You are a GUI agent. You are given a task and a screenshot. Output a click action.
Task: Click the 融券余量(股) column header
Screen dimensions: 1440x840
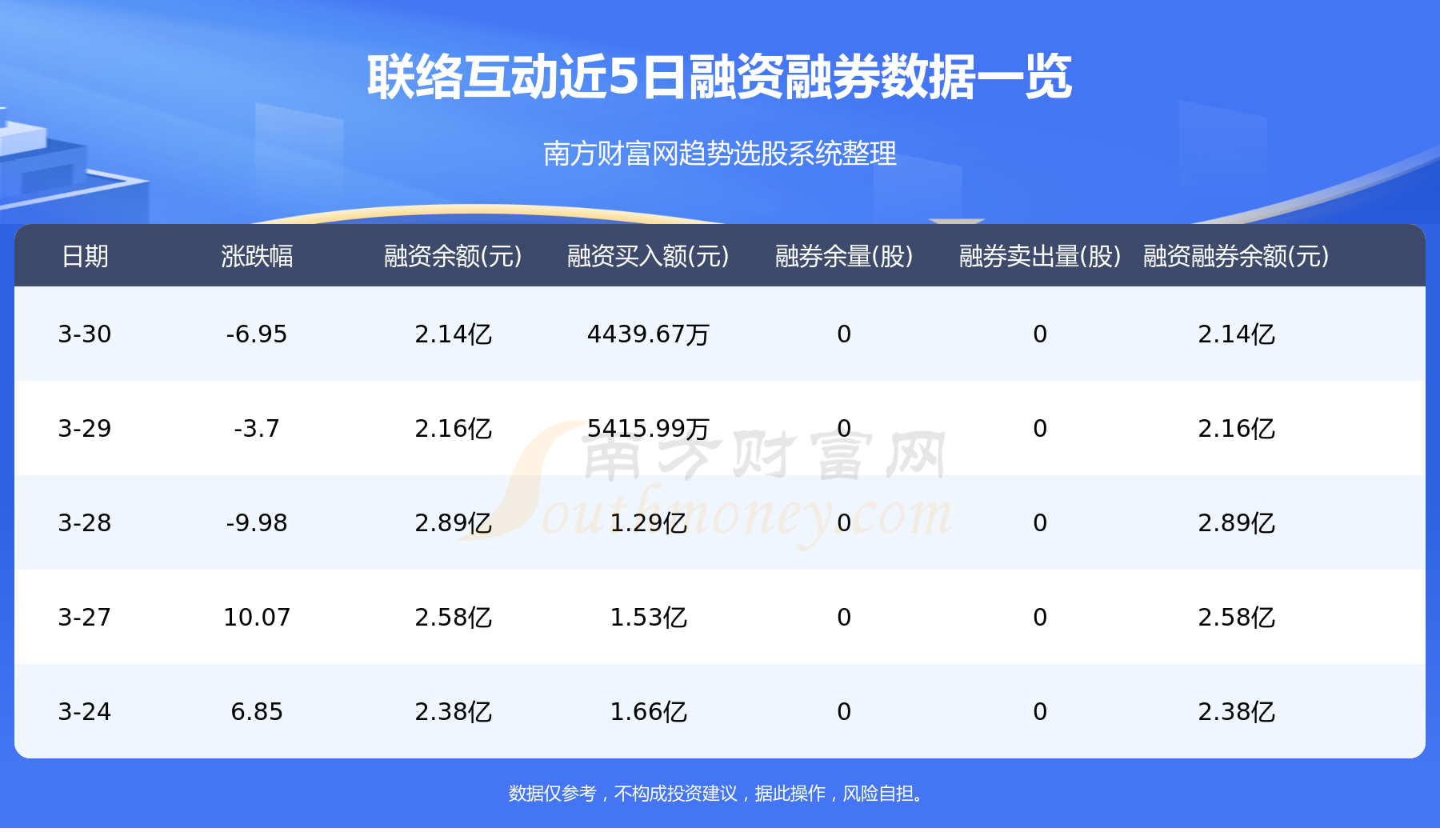(844, 256)
